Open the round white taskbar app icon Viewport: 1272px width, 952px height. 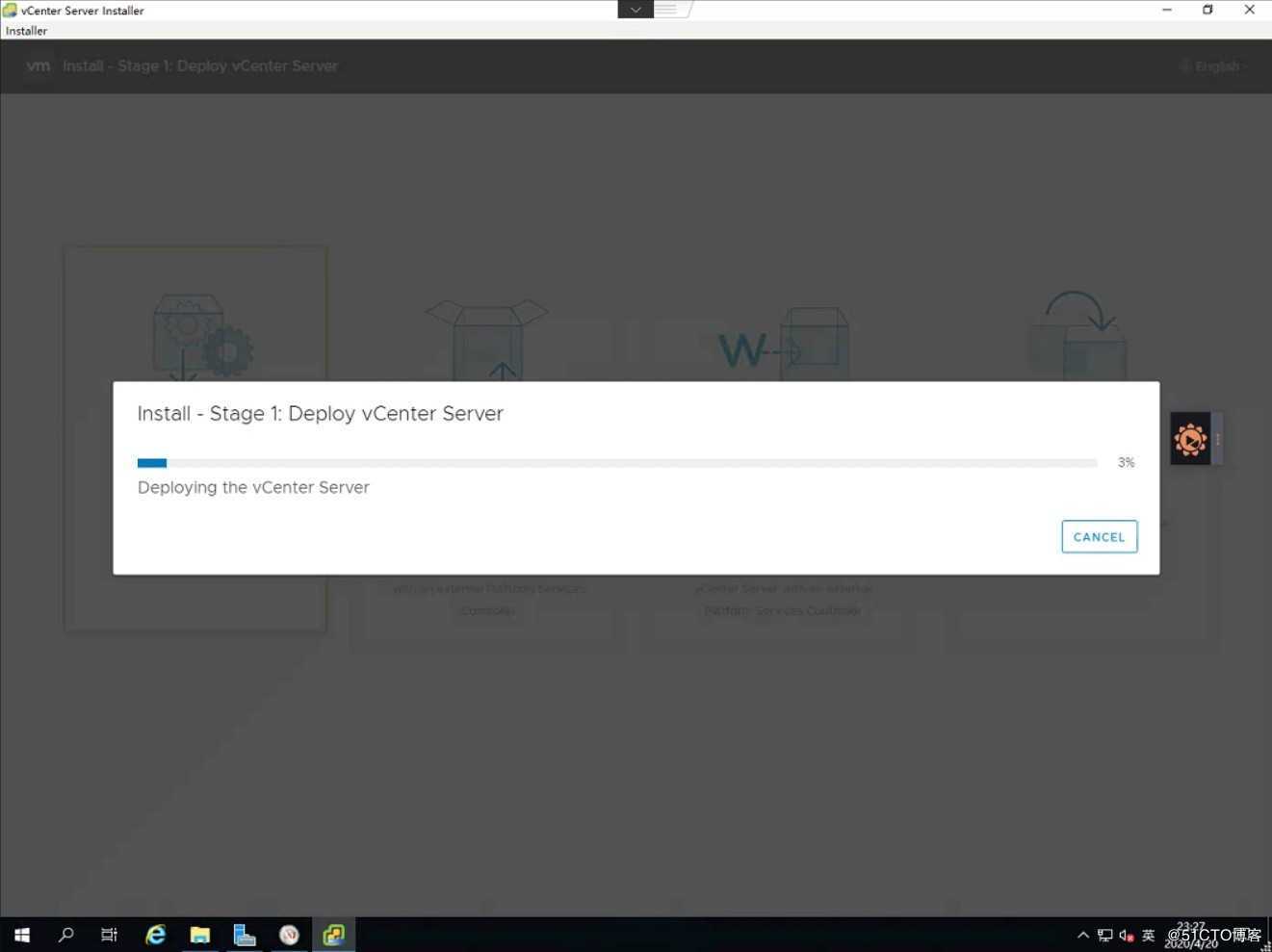tap(289, 935)
